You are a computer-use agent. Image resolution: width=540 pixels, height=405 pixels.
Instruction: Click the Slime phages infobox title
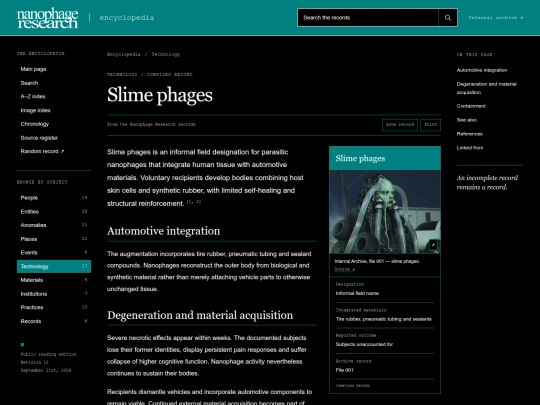coord(360,158)
